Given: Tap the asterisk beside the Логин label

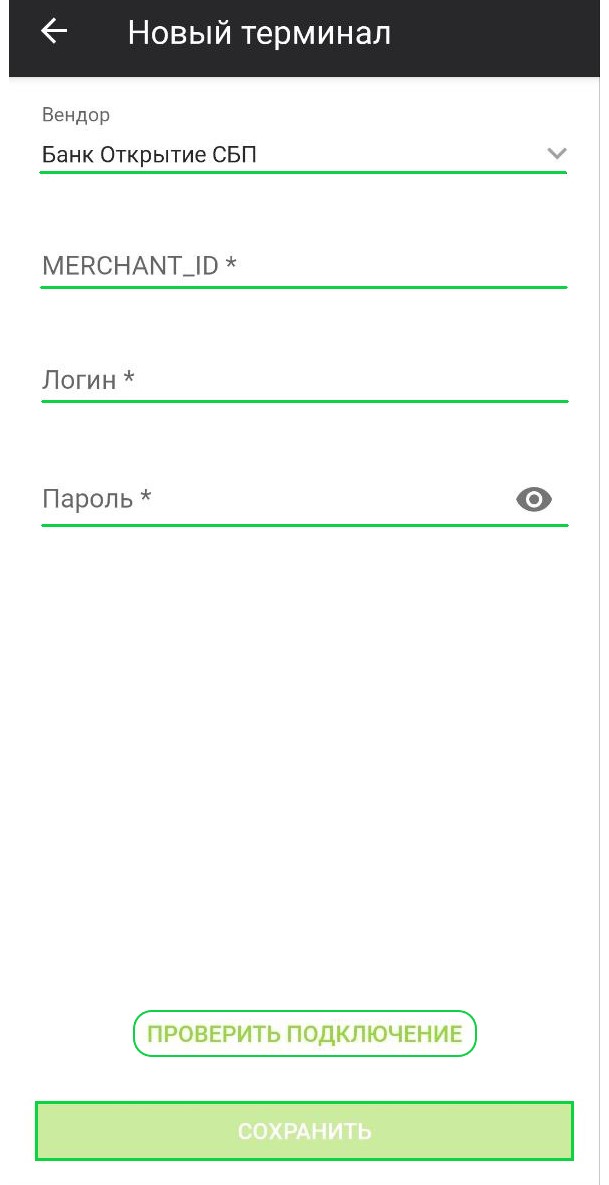Looking at the screenshot, I should 128,377.
